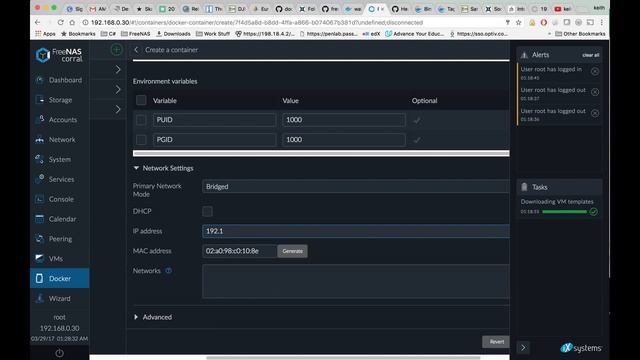Click the Alerts warning icon

tap(524, 55)
